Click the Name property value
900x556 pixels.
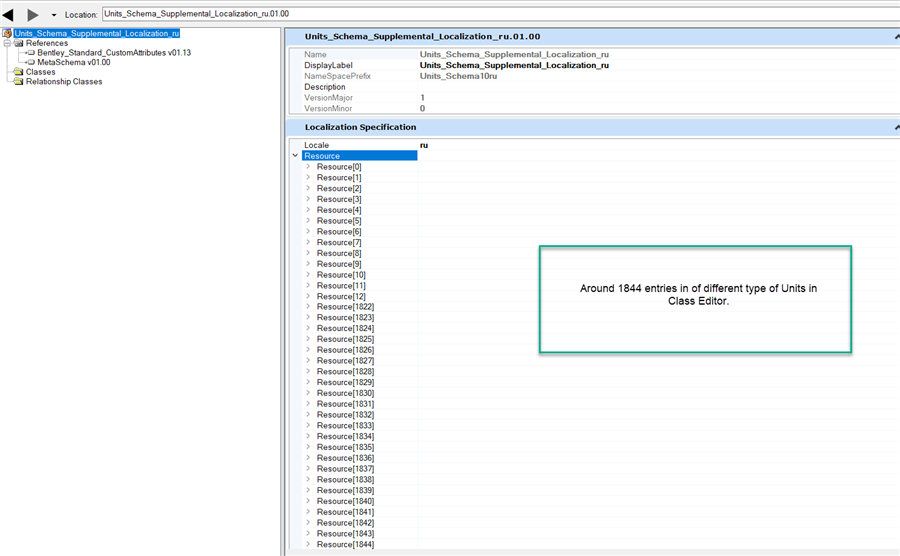click(514, 55)
